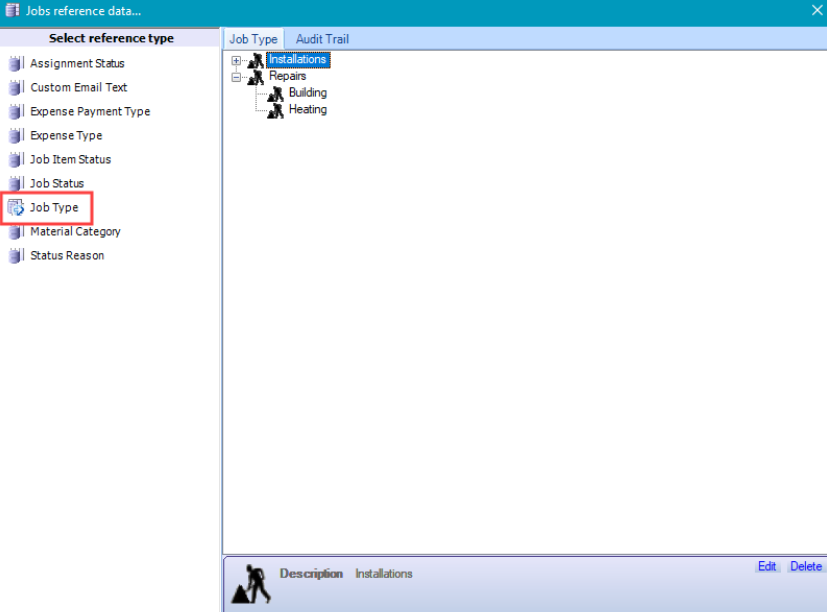Select Job Type in reference list
This screenshot has height=612, width=827.
pyautogui.click(x=54, y=208)
